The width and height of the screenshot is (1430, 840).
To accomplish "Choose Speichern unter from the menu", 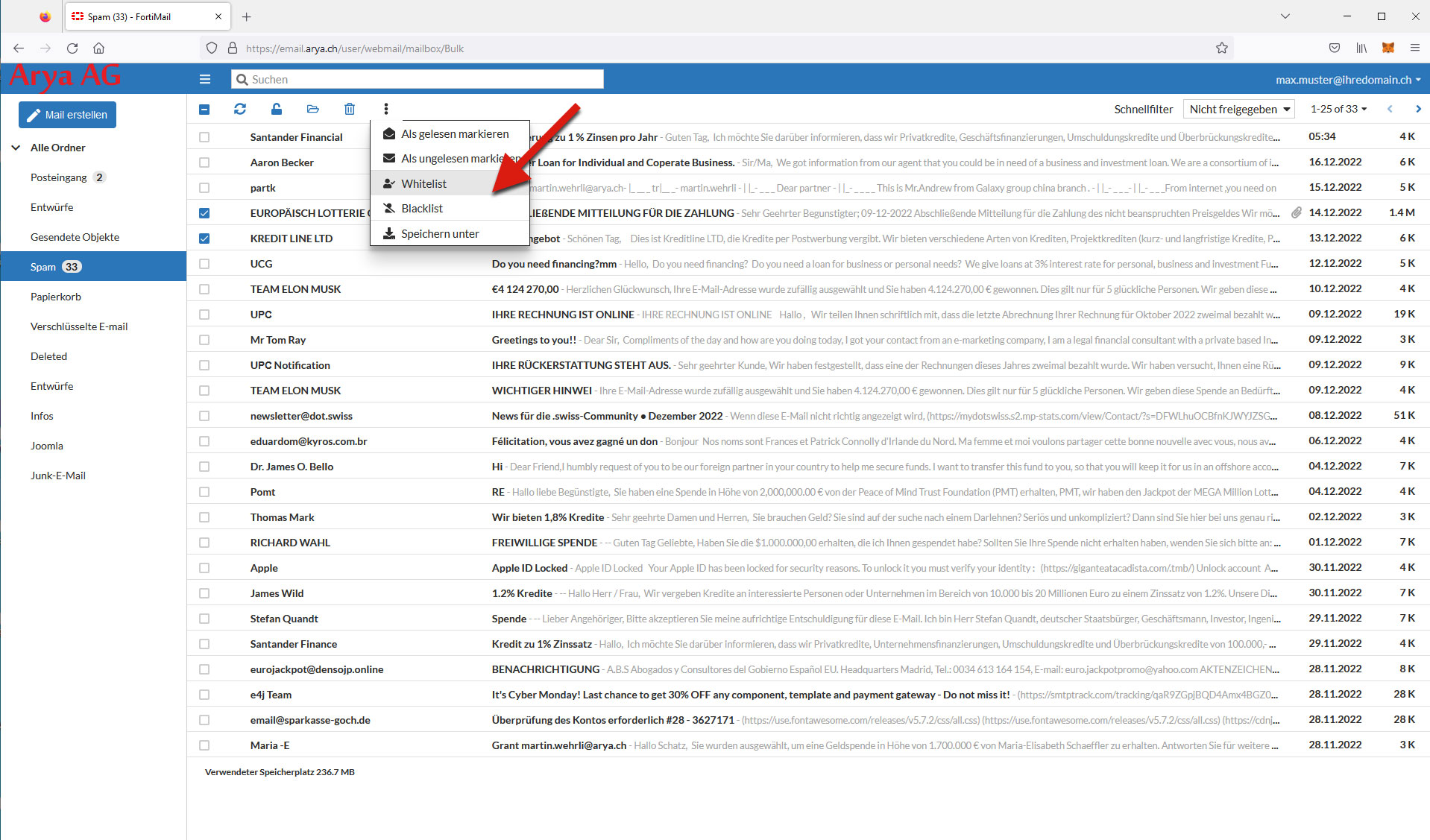I will pos(450,234).
